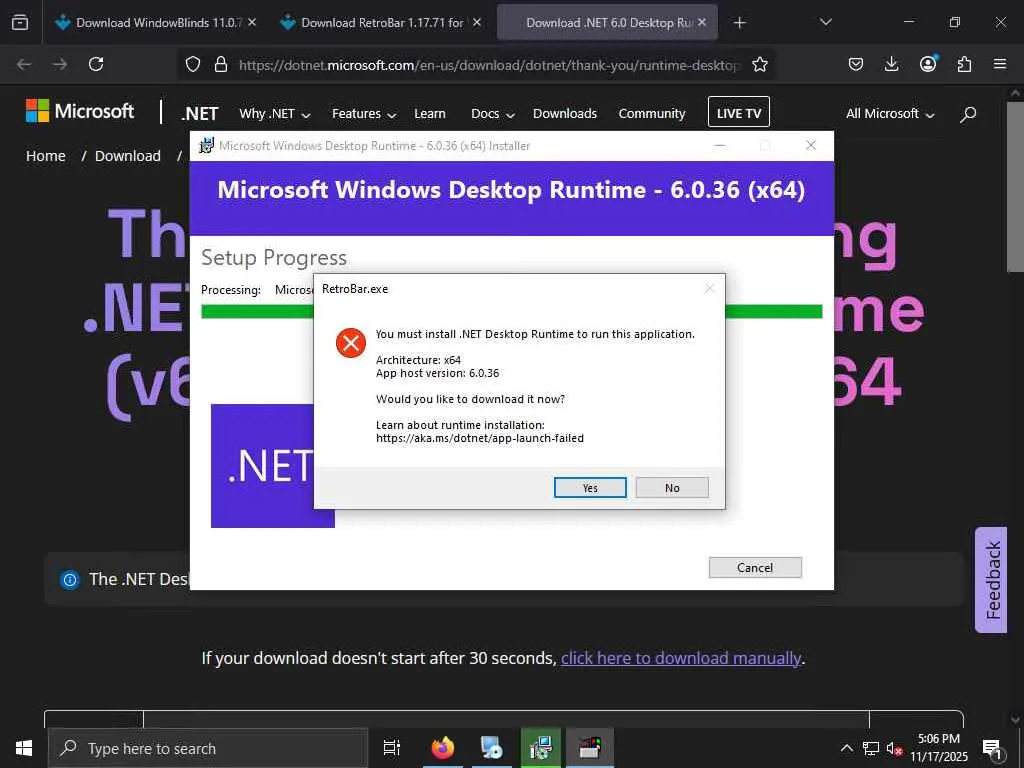Show site security lock info
1024x768 pixels.
pos(221,64)
